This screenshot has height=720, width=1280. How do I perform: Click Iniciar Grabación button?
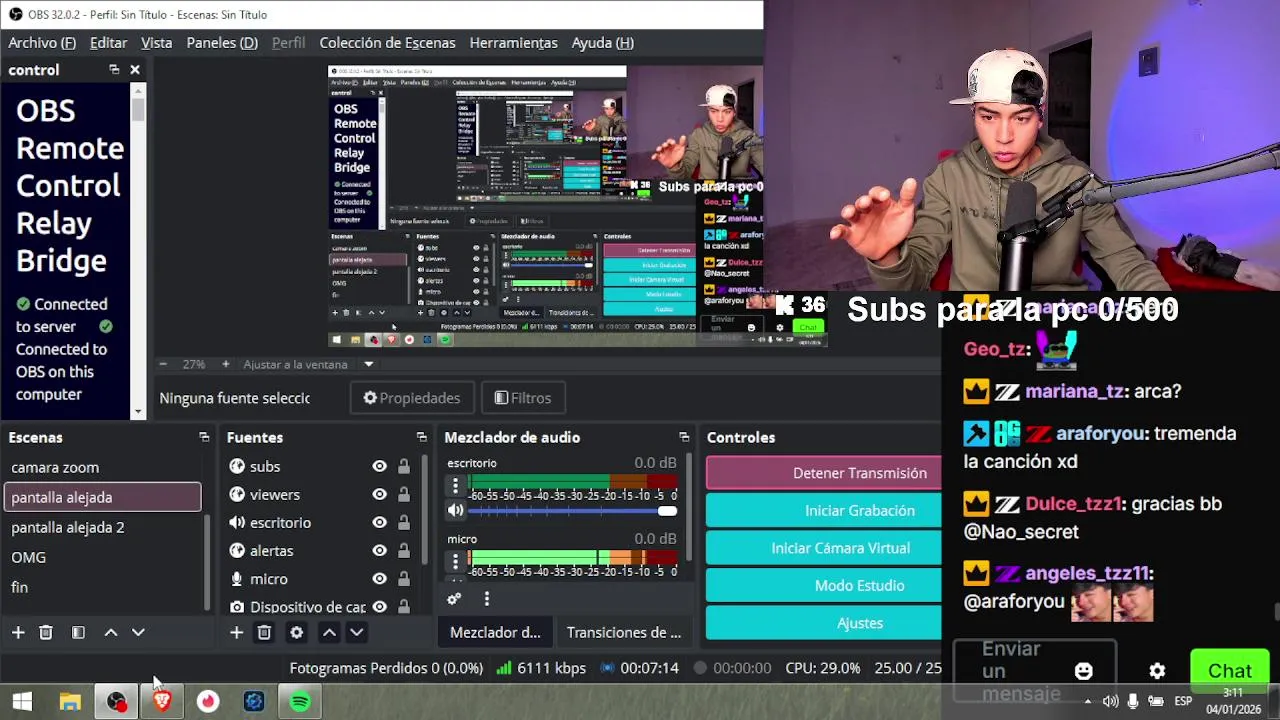[824, 510]
